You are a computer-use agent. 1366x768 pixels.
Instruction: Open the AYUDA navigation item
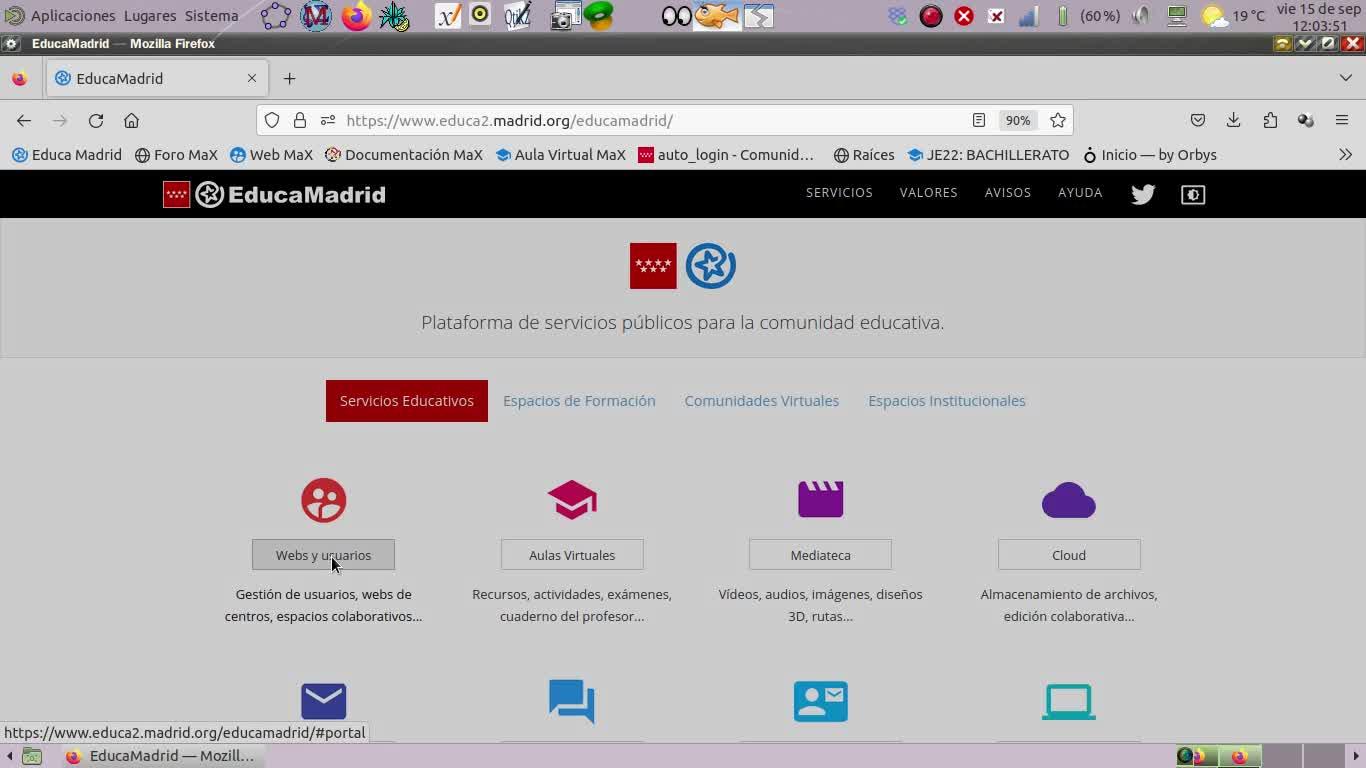coord(1080,193)
